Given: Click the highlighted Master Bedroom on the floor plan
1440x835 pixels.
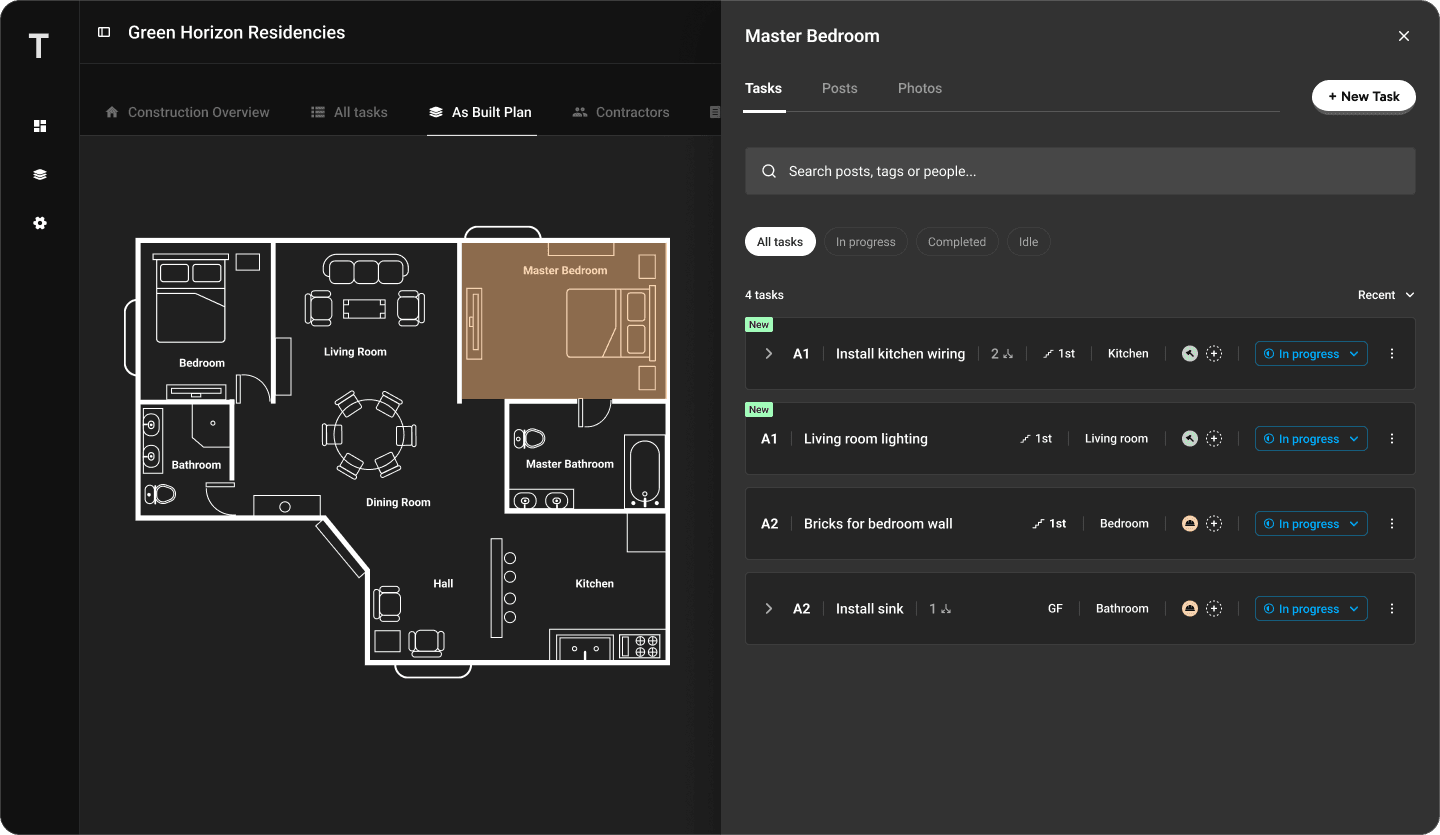Looking at the screenshot, I should [563, 318].
